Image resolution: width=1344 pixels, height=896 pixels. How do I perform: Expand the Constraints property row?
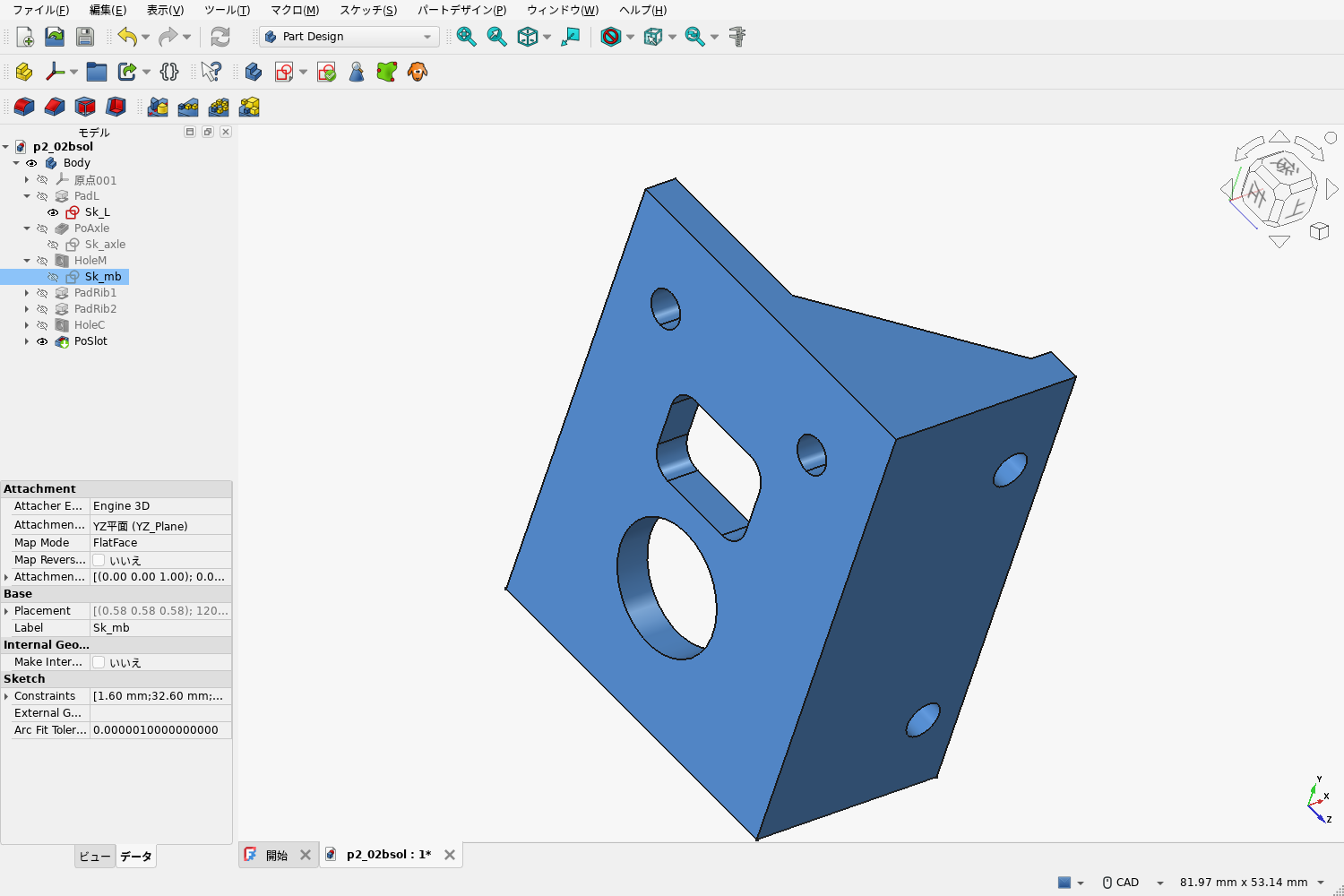(x=6, y=696)
